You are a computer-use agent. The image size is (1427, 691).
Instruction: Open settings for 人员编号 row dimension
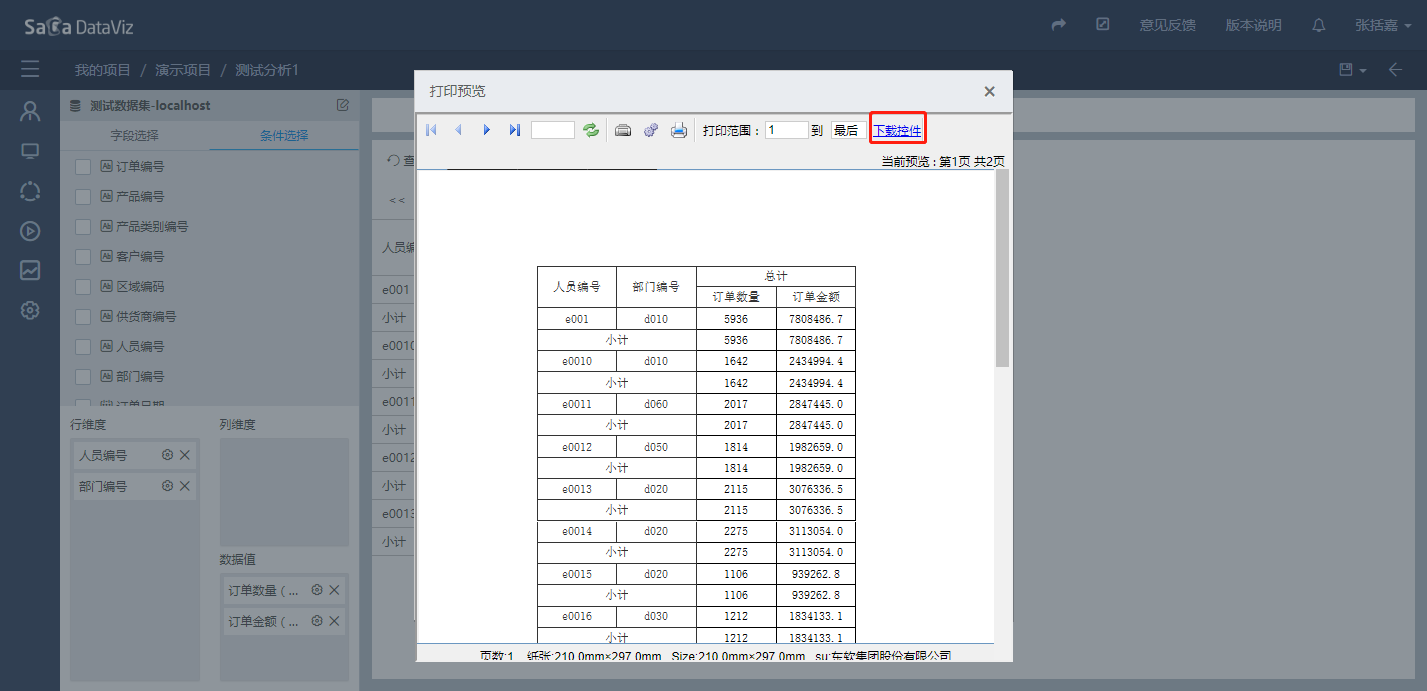click(168, 455)
